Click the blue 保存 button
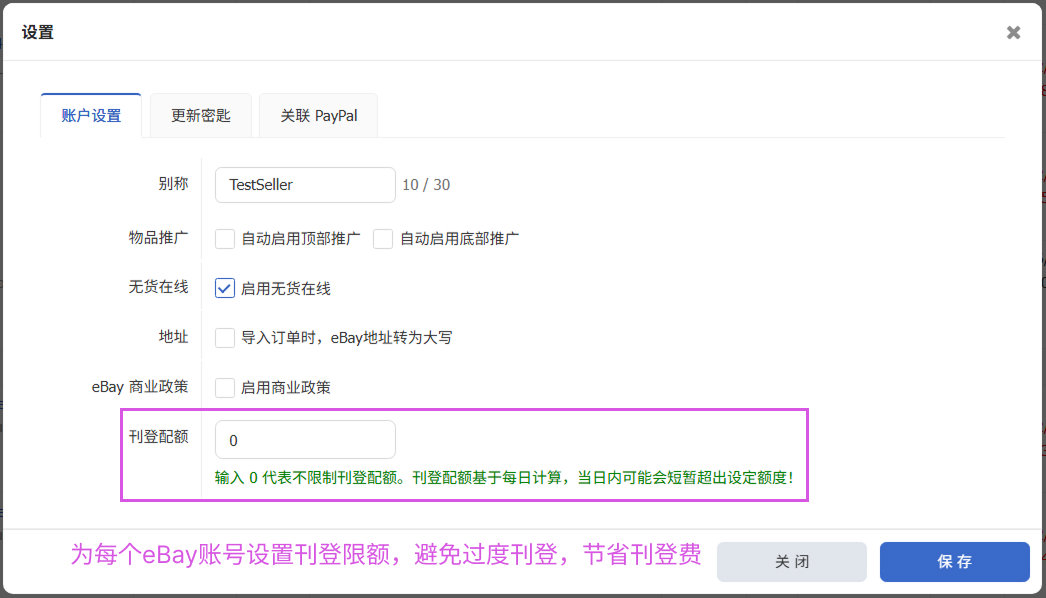Image resolution: width=1046 pixels, height=598 pixels. tap(954, 562)
